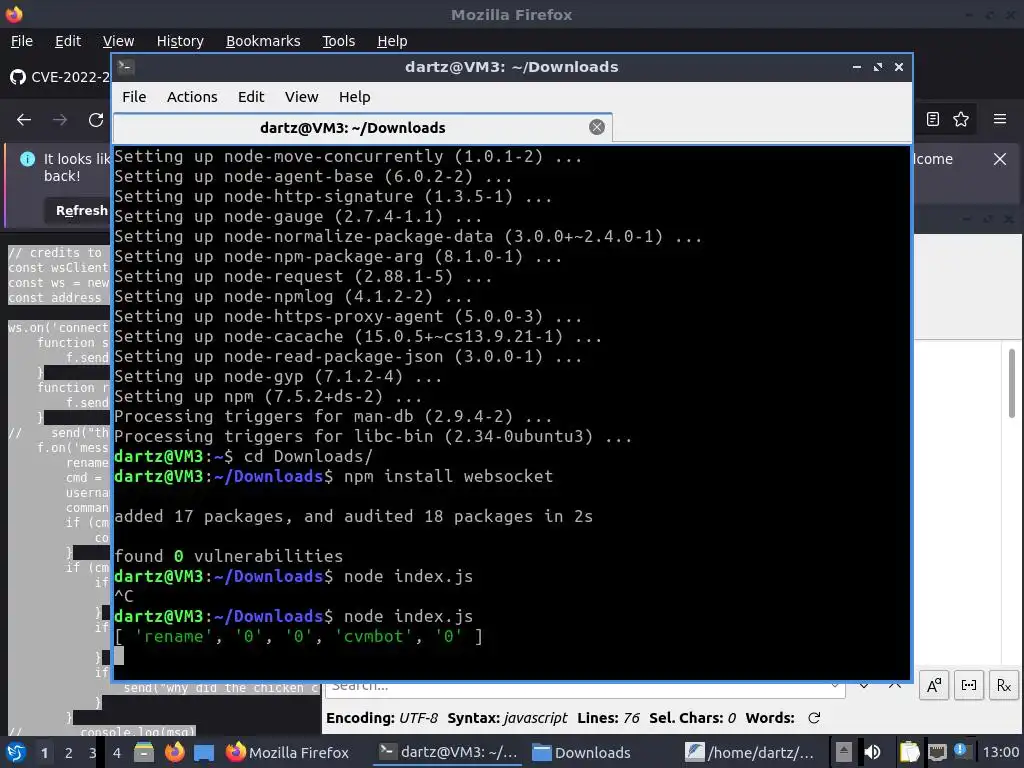Image resolution: width=1024 pixels, height=768 pixels.
Task: Click 'found 0 vulnerabilities' terminal line
Action: pyautogui.click(x=229, y=556)
